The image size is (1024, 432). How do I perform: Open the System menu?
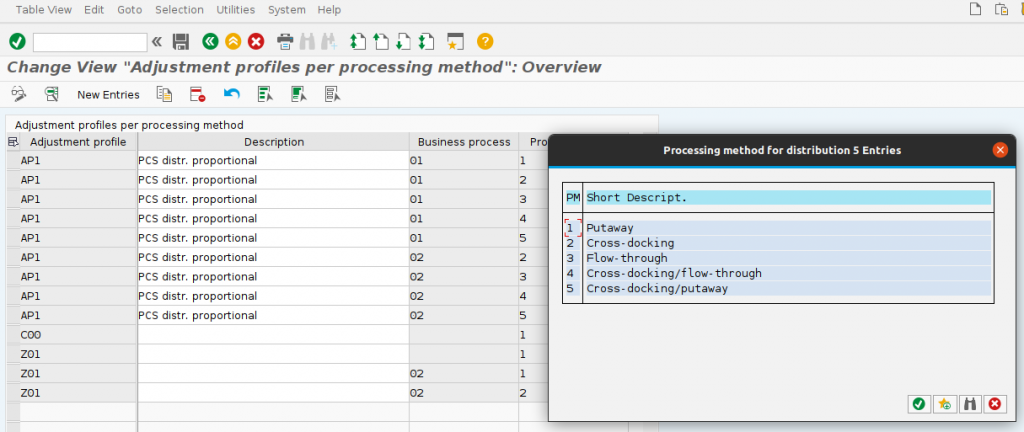(286, 10)
